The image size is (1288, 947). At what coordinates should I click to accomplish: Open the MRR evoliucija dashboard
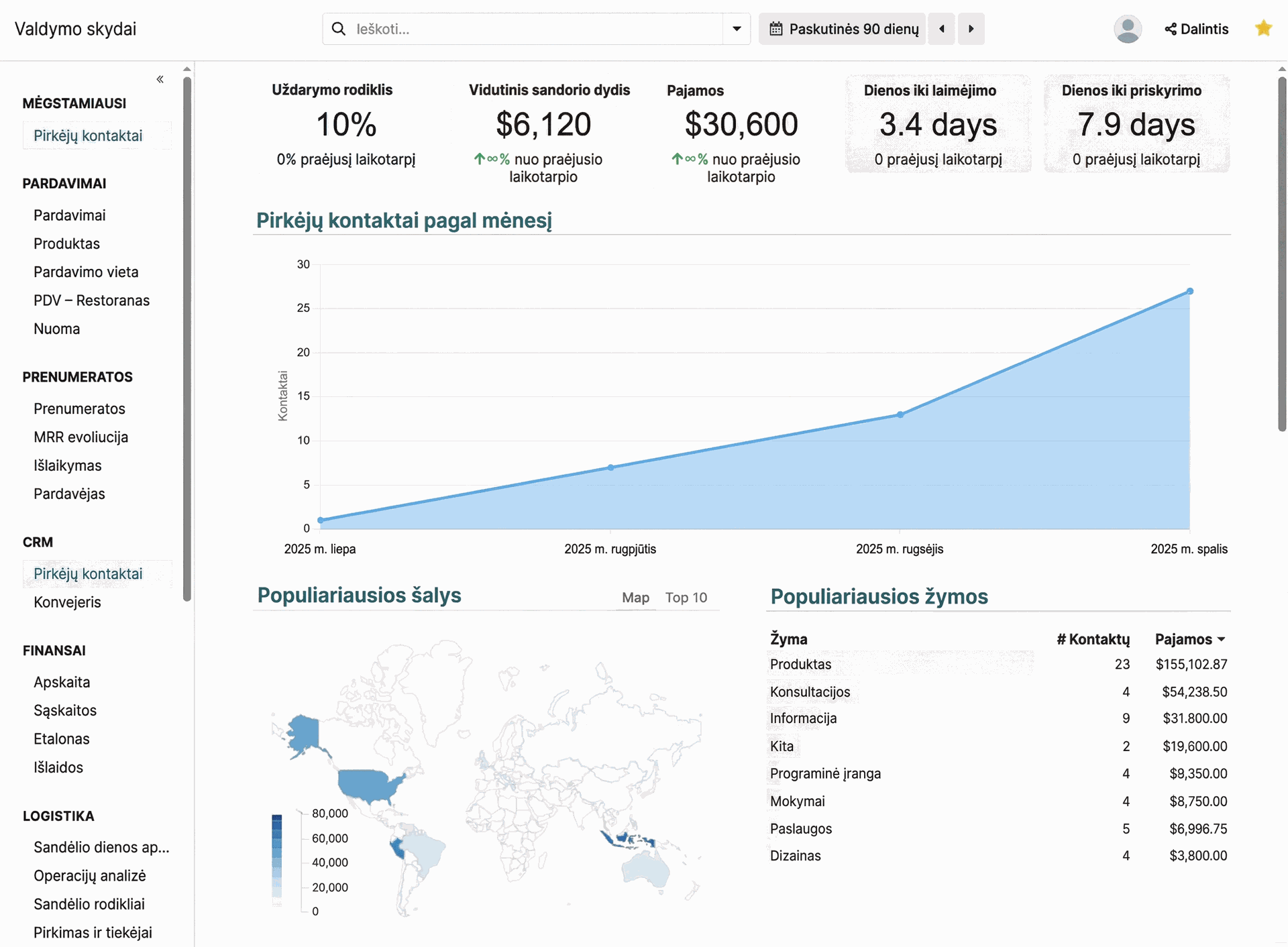click(80, 437)
